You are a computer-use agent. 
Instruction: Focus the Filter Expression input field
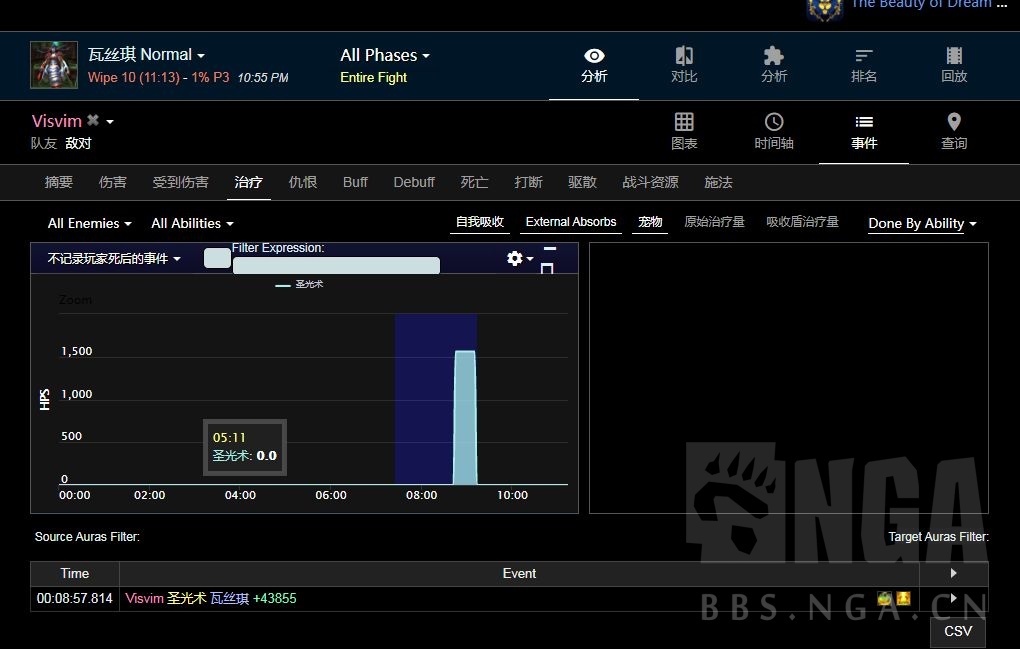click(336, 265)
